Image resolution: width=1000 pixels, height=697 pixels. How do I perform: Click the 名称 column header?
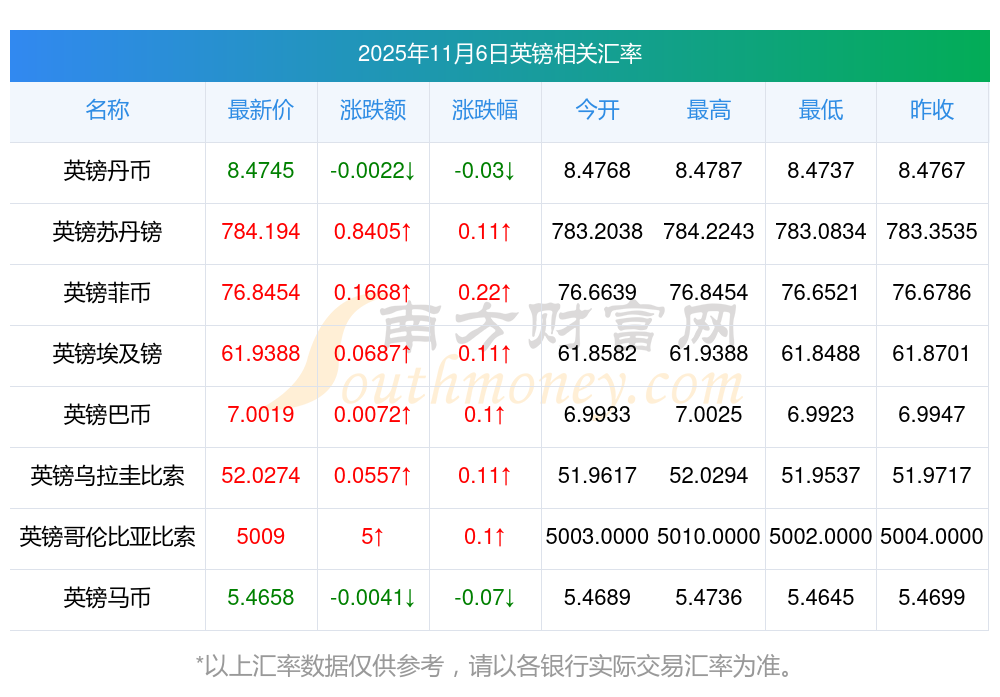tap(107, 110)
